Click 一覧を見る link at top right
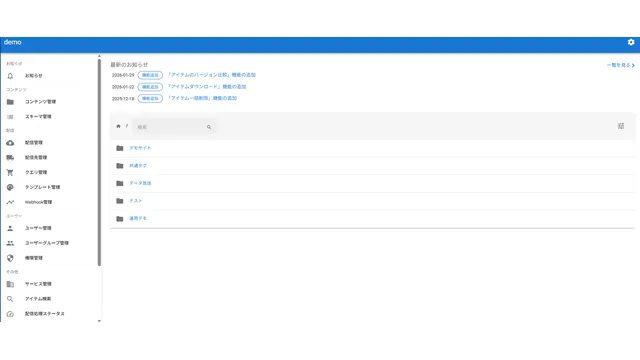Screen dimensions: 640x360 620,65
